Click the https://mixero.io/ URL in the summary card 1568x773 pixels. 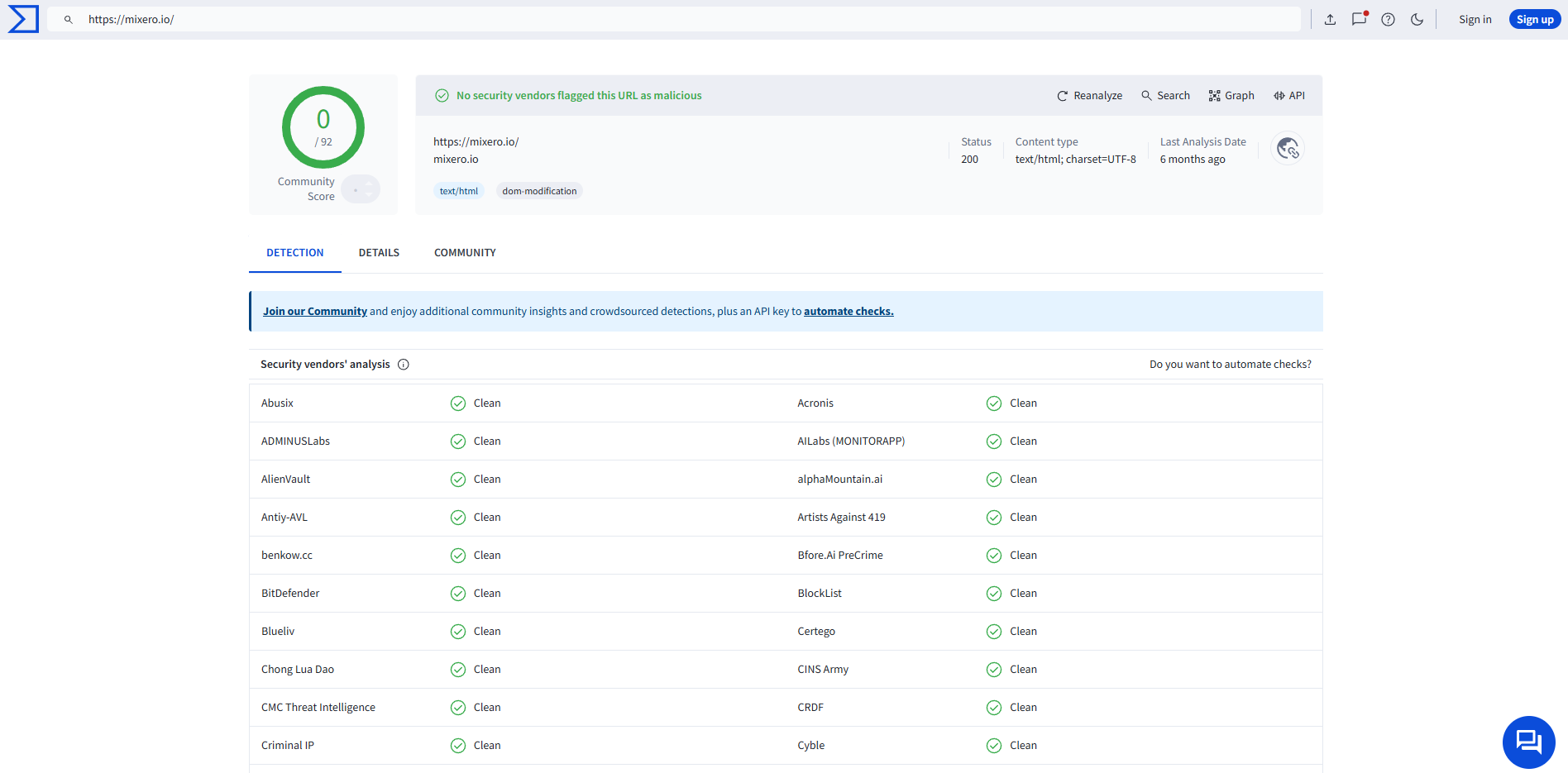tap(476, 142)
